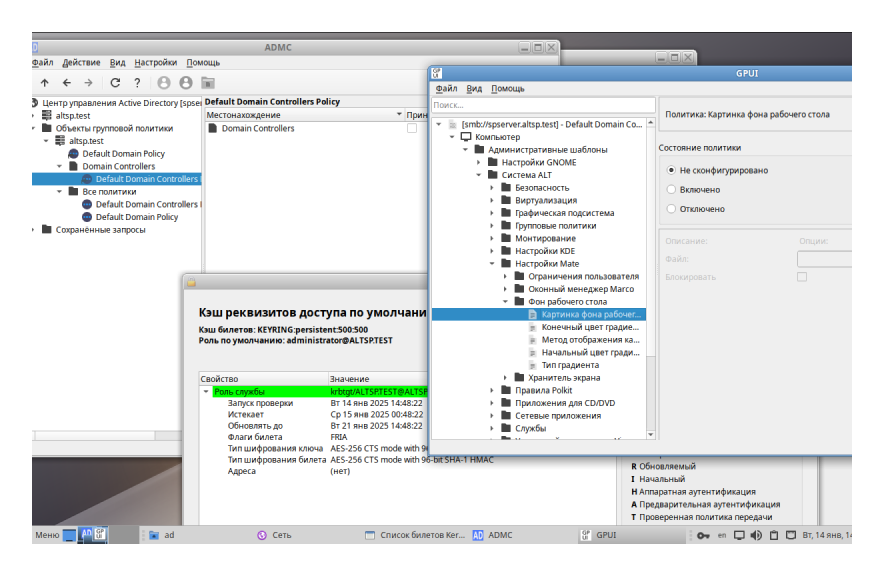Collapse 'Настройки Mate' folder
This screenshot has width=884, height=576.
[492, 264]
